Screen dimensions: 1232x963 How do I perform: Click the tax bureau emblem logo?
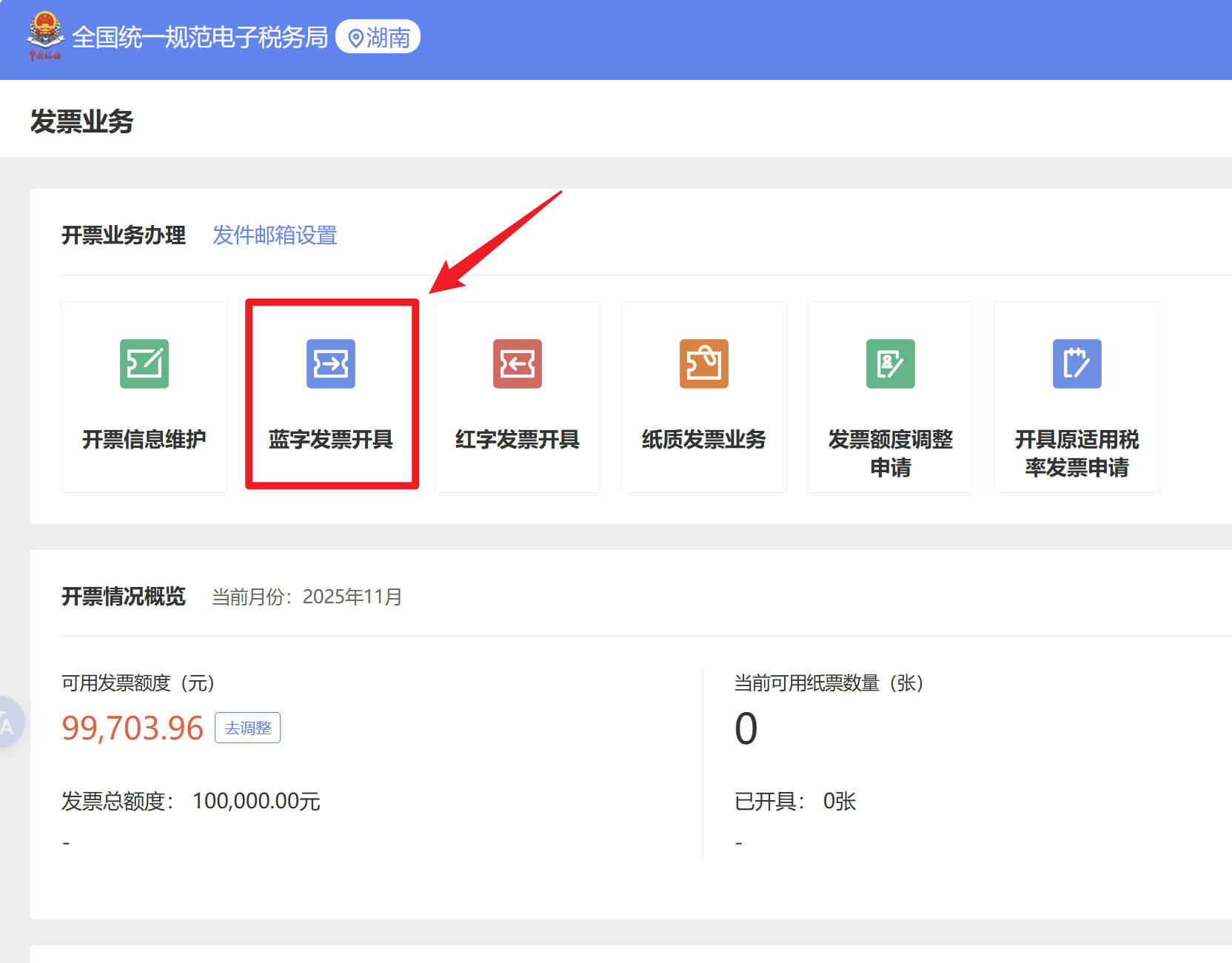[45, 36]
